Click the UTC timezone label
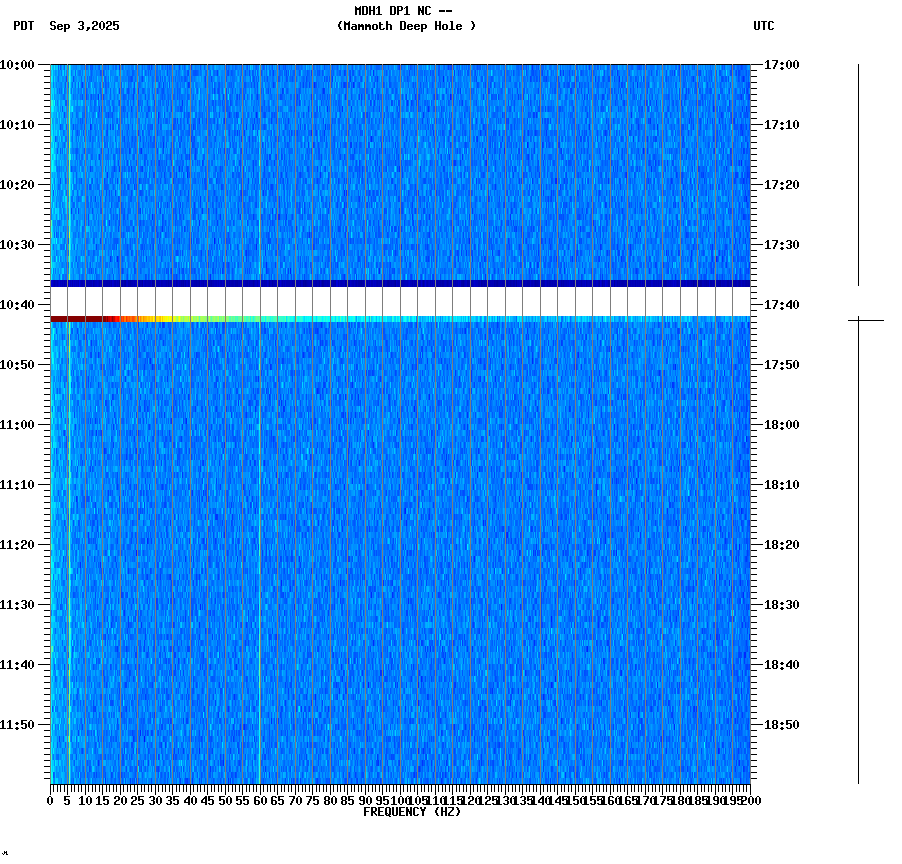 [765, 27]
